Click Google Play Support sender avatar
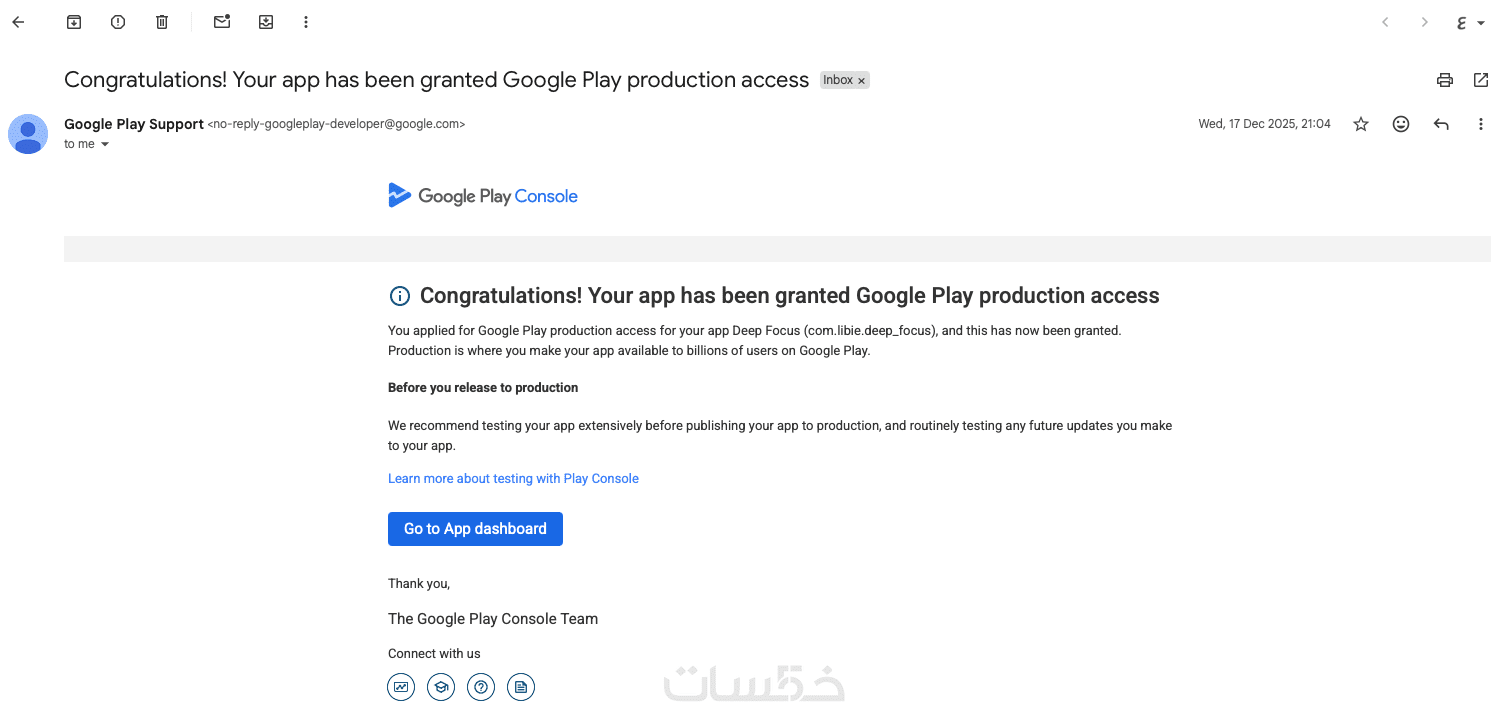This screenshot has width=1509, height=716. coord(28,134)
